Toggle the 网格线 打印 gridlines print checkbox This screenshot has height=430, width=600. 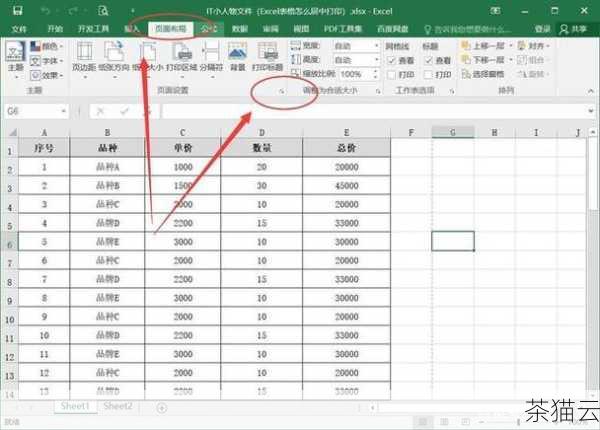click(x=391, y=75)
